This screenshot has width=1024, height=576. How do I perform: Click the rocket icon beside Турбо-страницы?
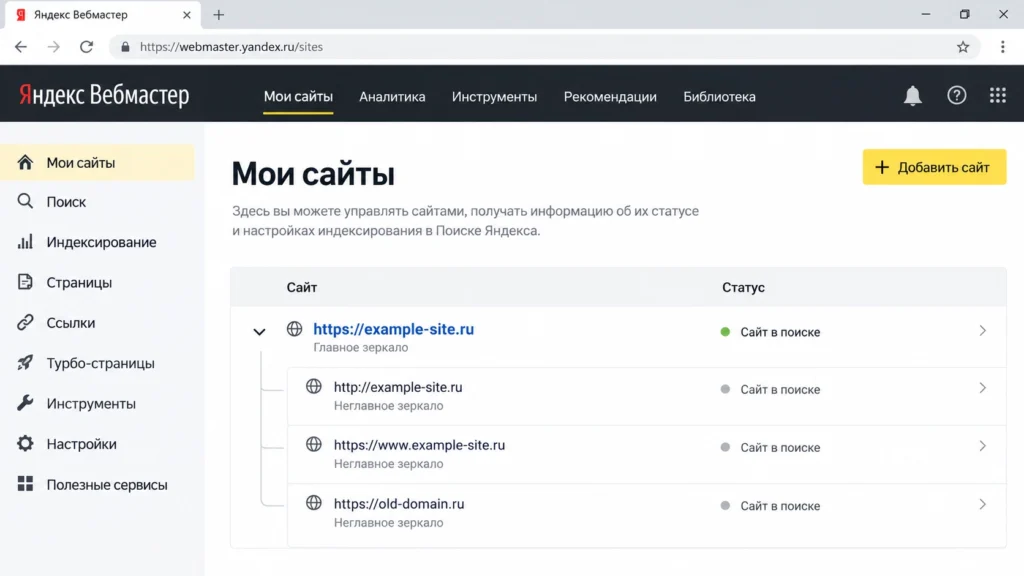click(x=25, y=362)
